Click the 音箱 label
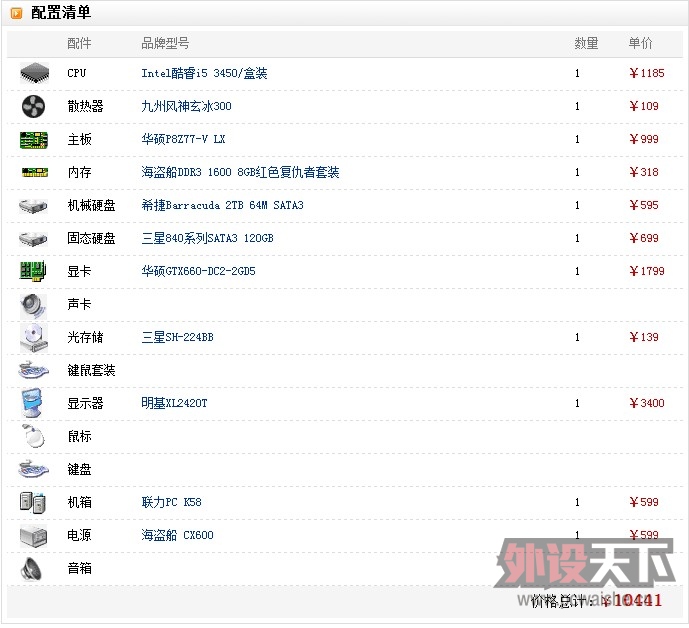This screenshot has width=689, height=628. 79,568
